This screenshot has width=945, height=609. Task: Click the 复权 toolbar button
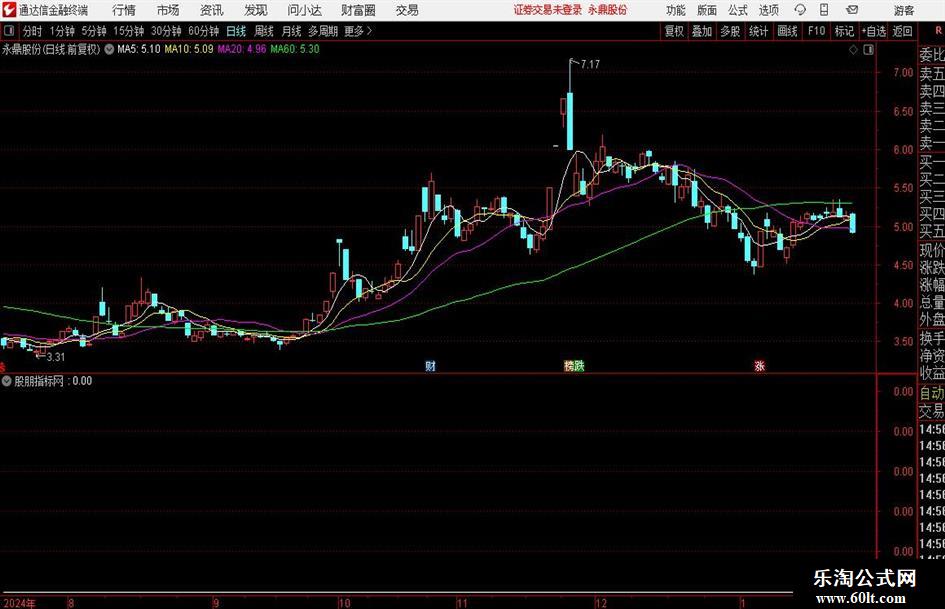[674, 31]
